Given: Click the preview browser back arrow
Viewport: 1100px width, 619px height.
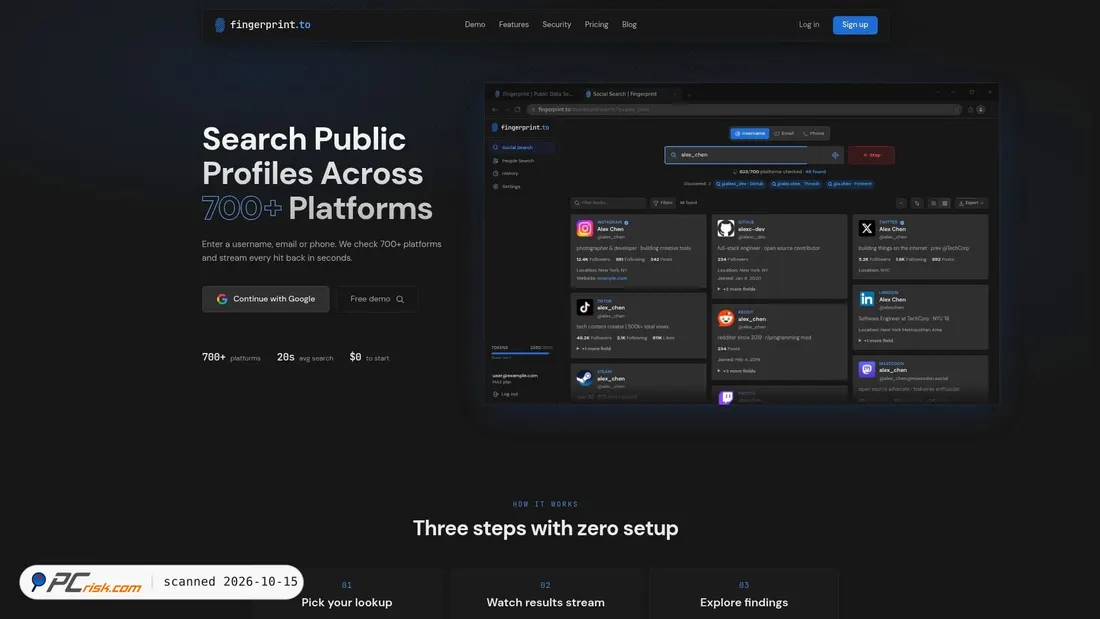Looking at the screenshot, I should coord(495,109).
